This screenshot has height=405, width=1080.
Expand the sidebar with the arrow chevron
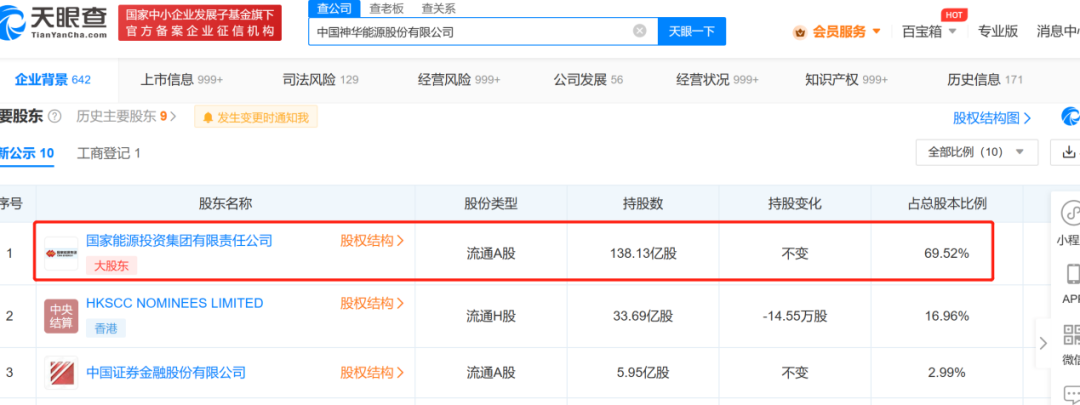pos(1043,342)
